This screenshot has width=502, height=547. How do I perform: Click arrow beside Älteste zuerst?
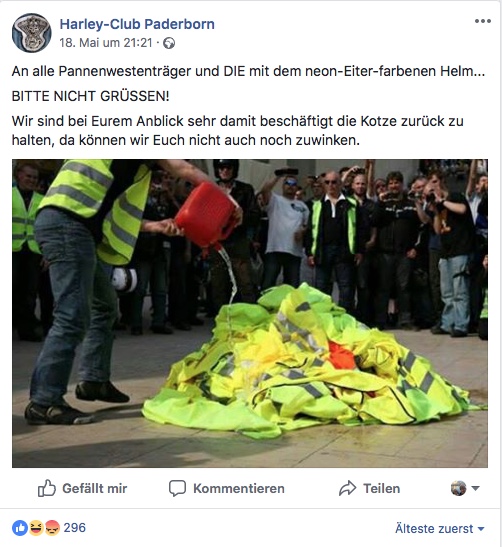tap(481, 529)
